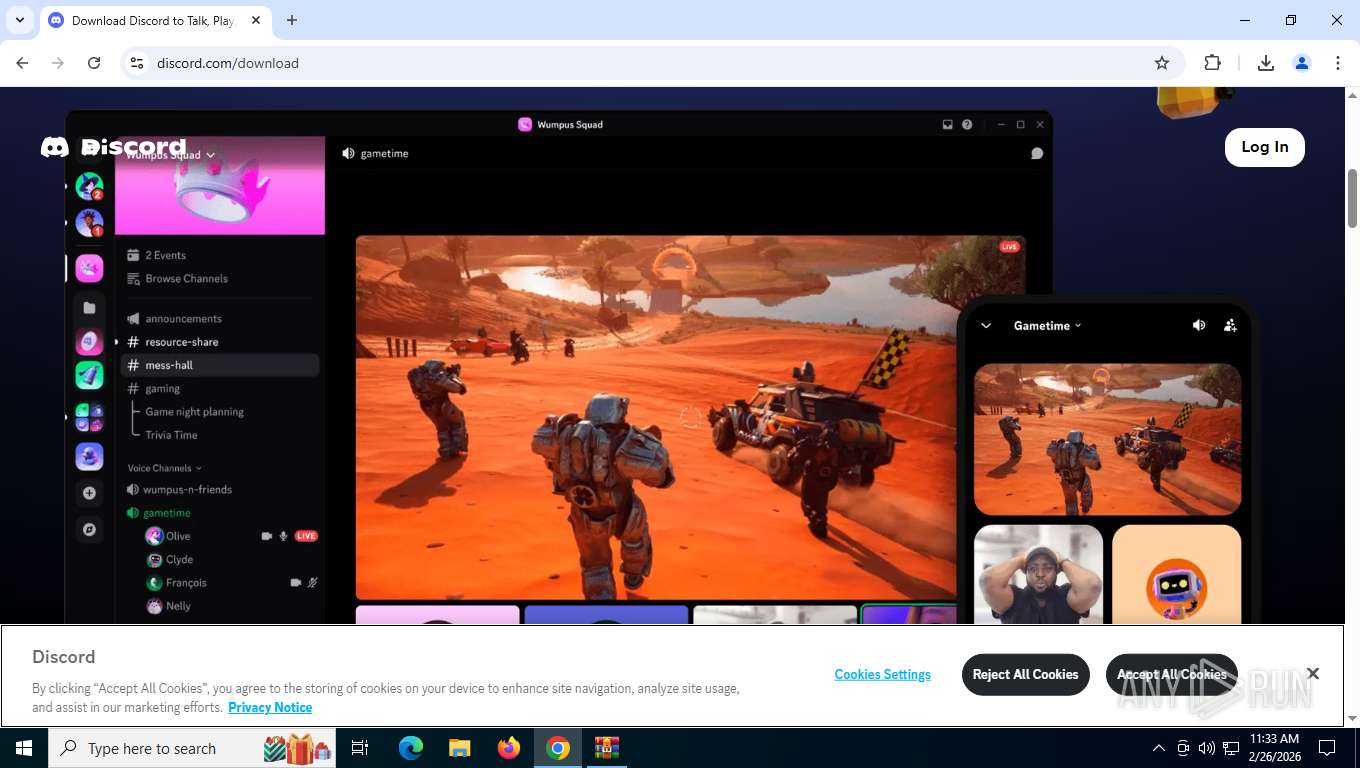Go back using the browser back arrow
Viewport: 1360px width, 768px height.
point(22,63)
